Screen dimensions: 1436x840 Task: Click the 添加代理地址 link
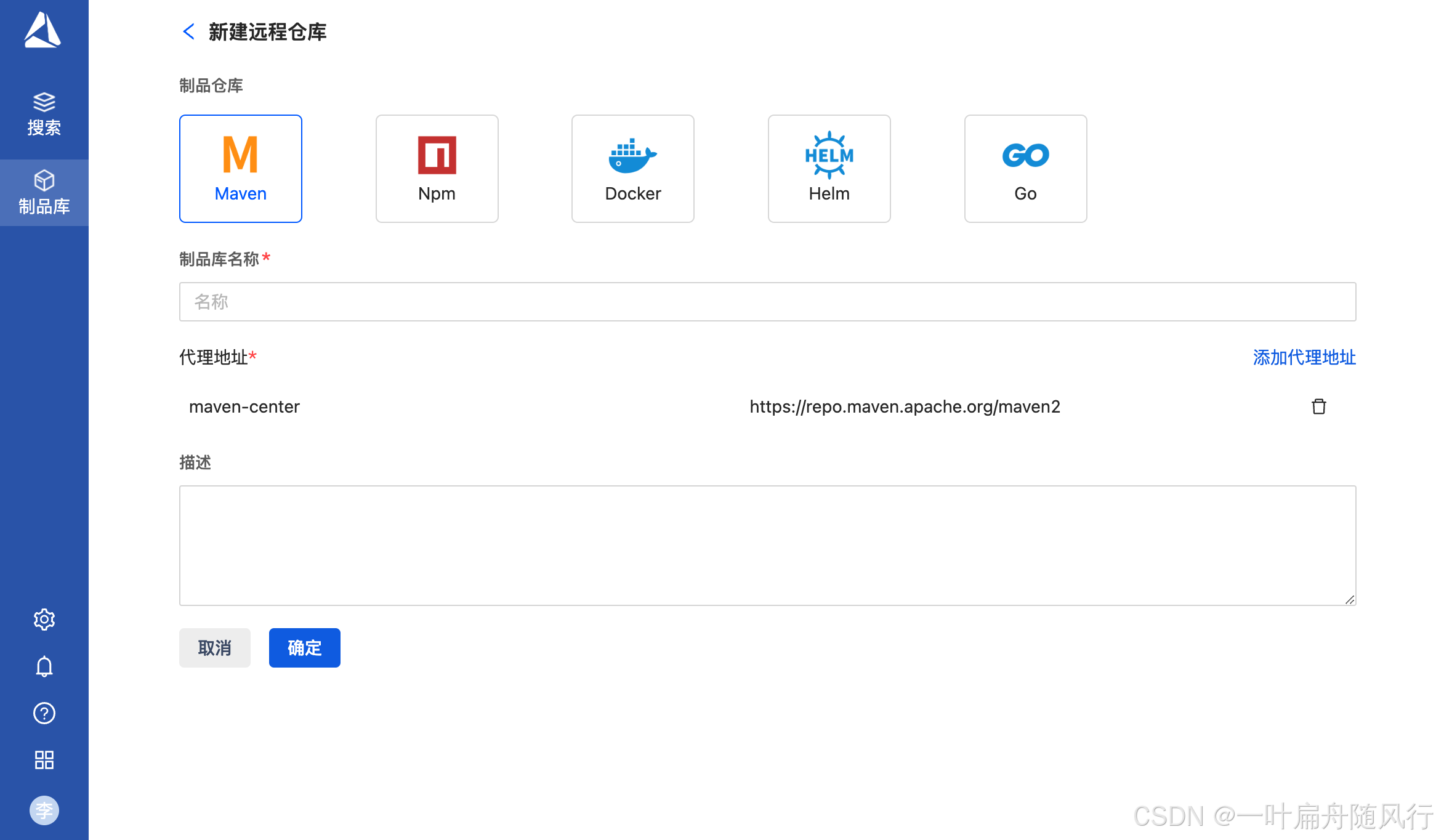click(1304, 357)
